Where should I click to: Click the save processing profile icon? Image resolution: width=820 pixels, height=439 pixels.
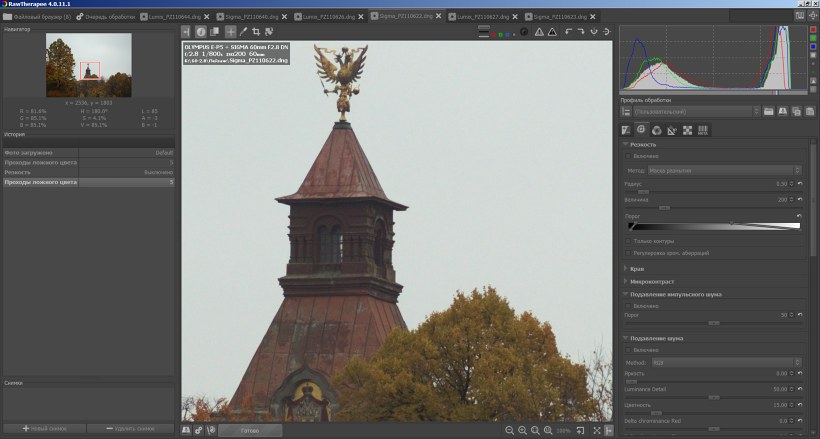coord(783,111)
